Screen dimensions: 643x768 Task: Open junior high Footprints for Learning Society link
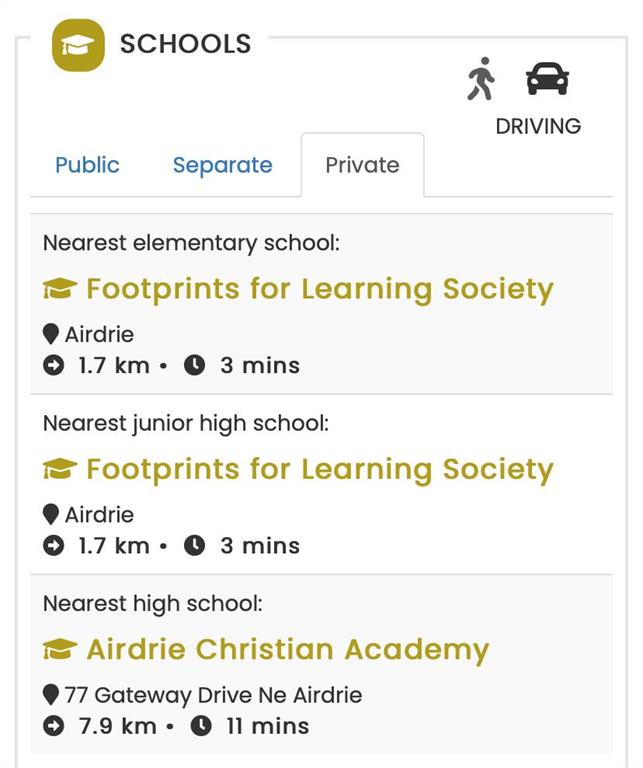[319, 469]
